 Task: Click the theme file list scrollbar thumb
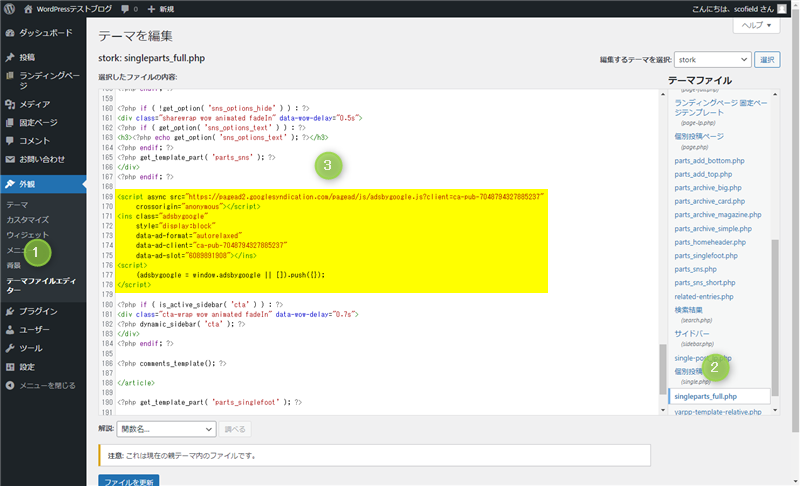point(775,317)
